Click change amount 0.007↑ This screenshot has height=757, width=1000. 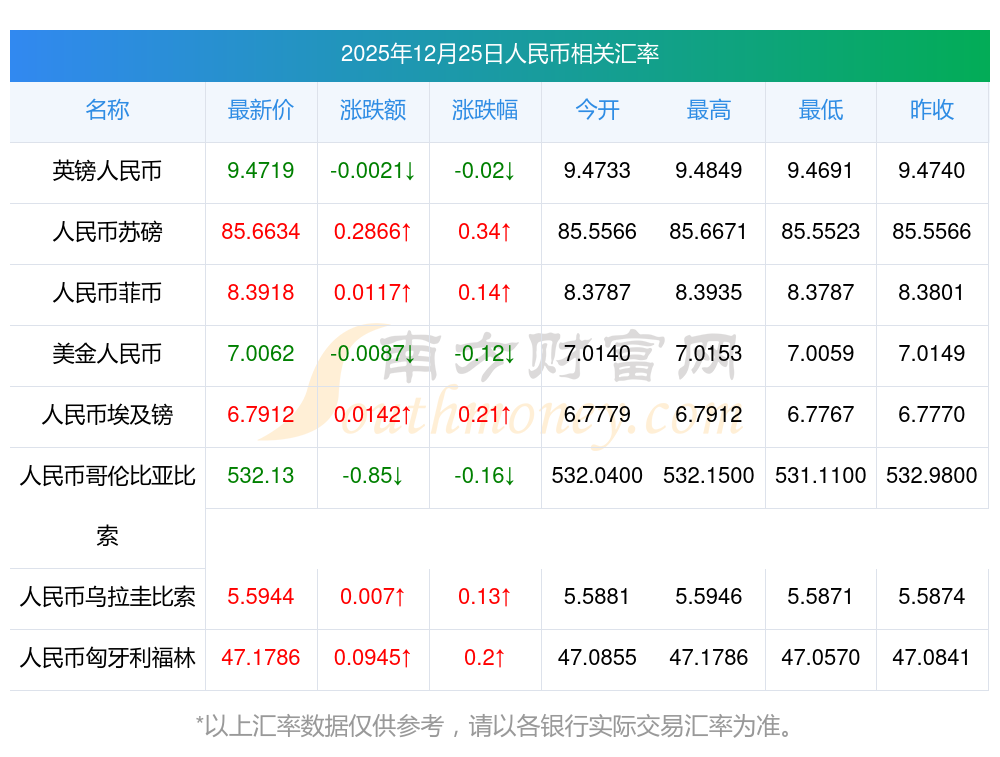(x=373, y=597)
